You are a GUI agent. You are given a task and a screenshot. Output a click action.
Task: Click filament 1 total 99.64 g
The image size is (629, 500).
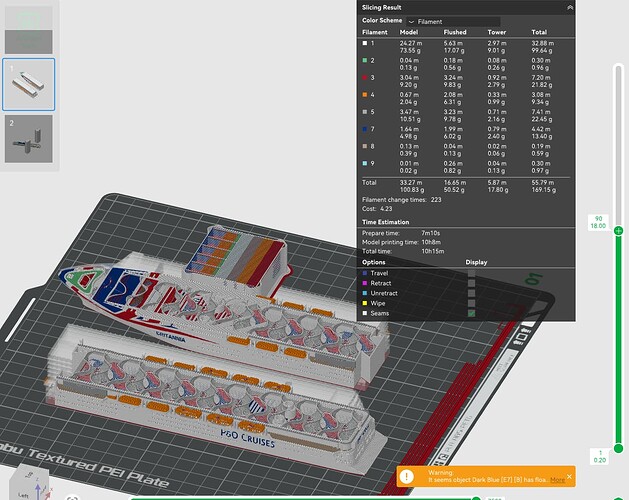pos(542,51)
